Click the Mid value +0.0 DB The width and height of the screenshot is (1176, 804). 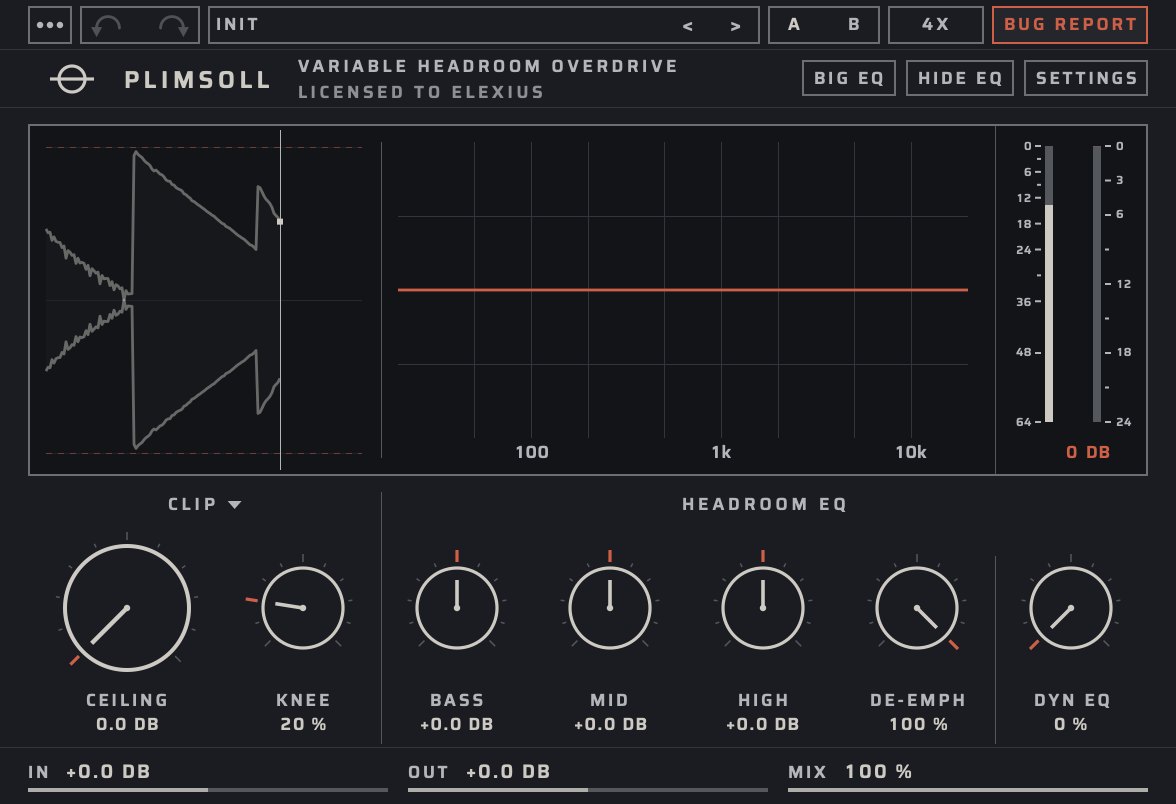pos(610,724)
